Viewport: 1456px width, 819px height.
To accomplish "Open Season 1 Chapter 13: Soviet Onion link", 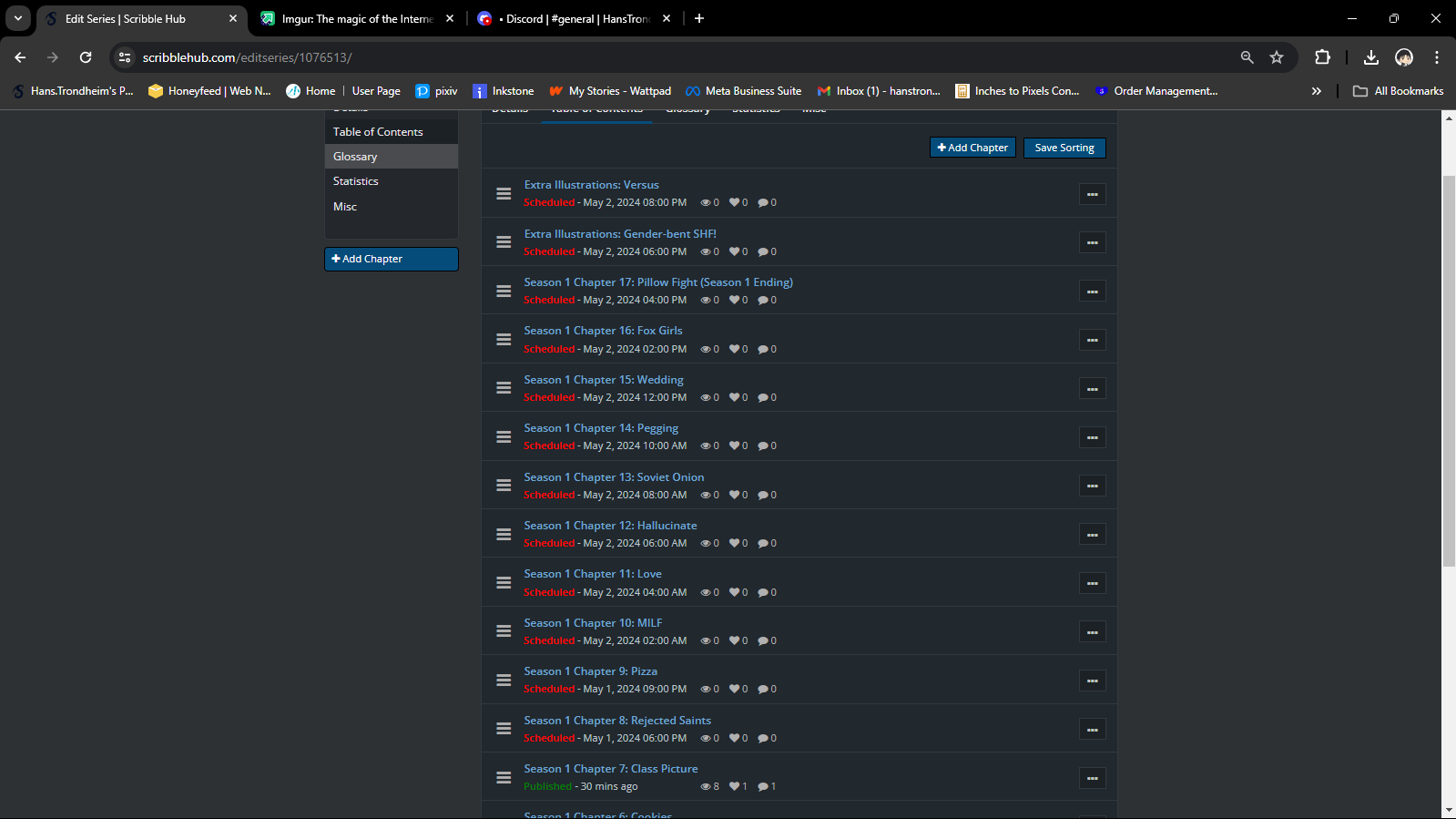I will coord(614,477).
